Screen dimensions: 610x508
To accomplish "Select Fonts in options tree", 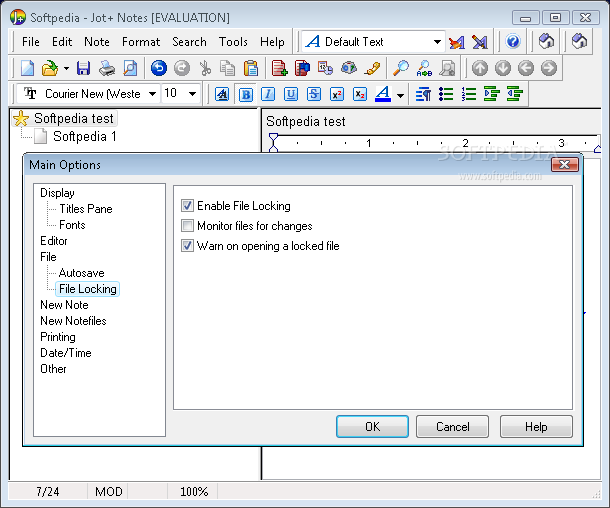I will pos(72,225).
